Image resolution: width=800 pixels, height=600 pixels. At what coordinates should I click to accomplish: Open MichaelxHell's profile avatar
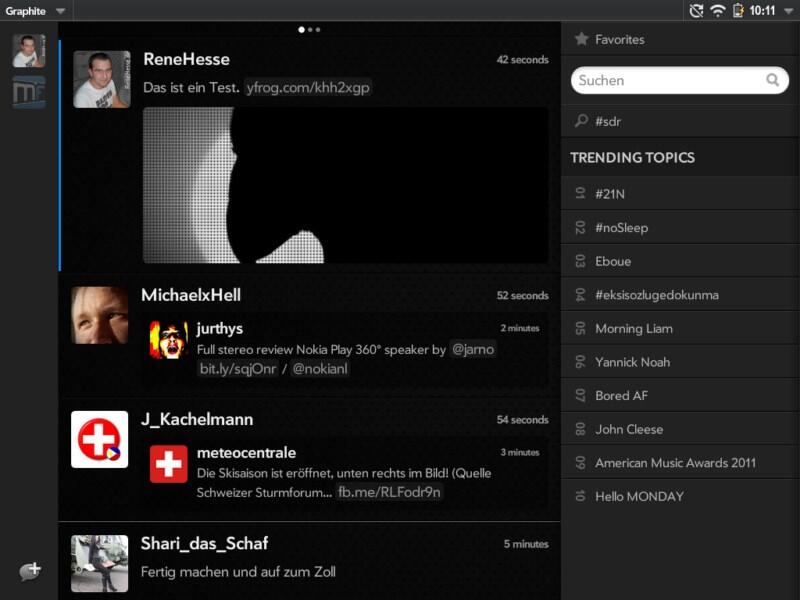pos(99,315)
